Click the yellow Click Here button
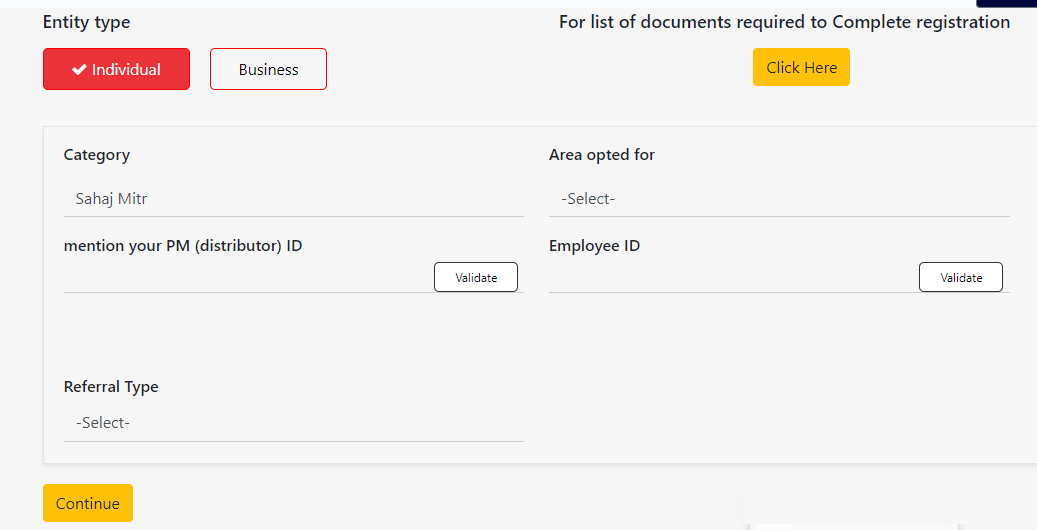This screenshot has width=1037, height=530. 801,68
